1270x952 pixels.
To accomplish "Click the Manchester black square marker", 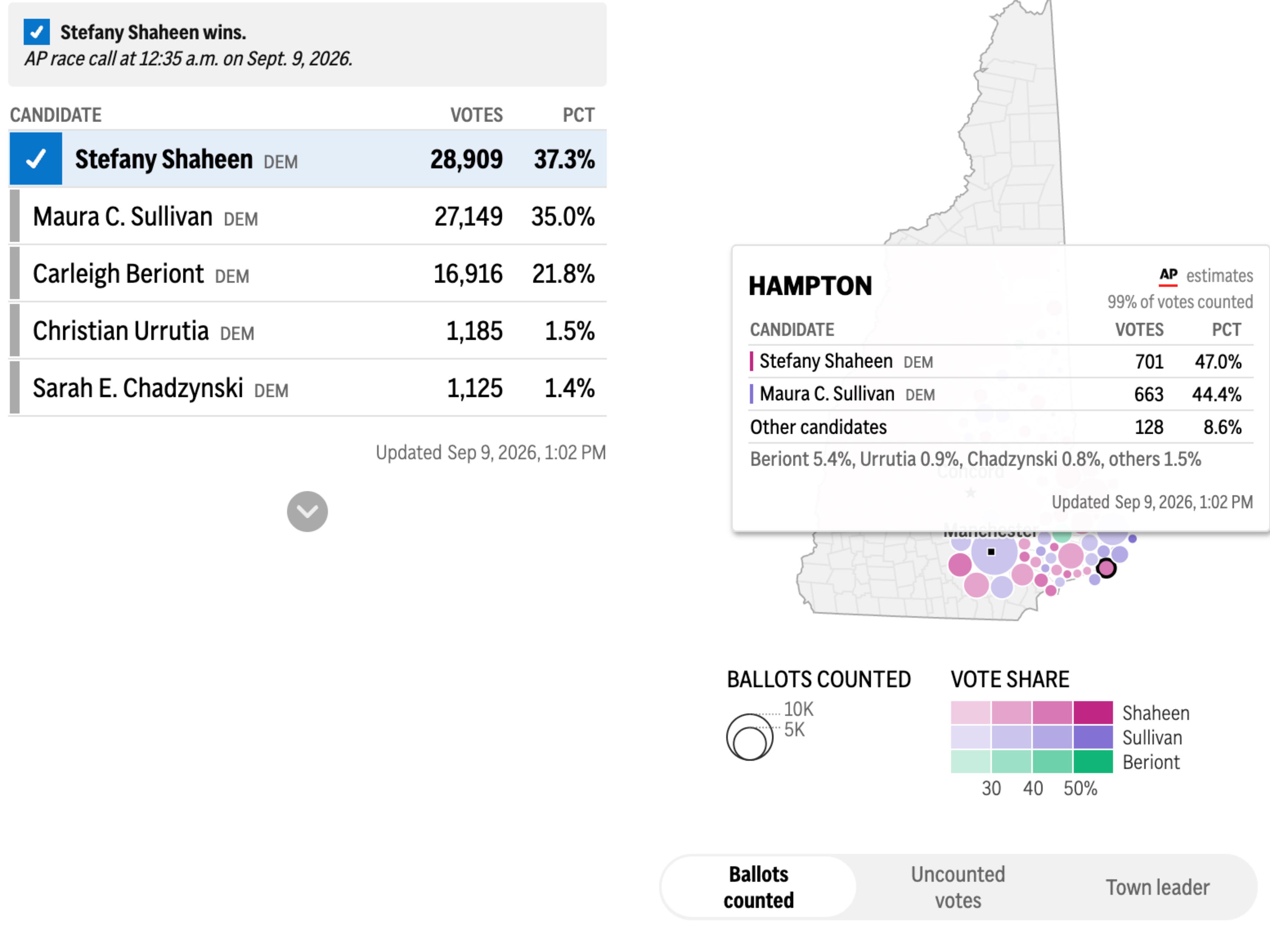I will 991,551.
